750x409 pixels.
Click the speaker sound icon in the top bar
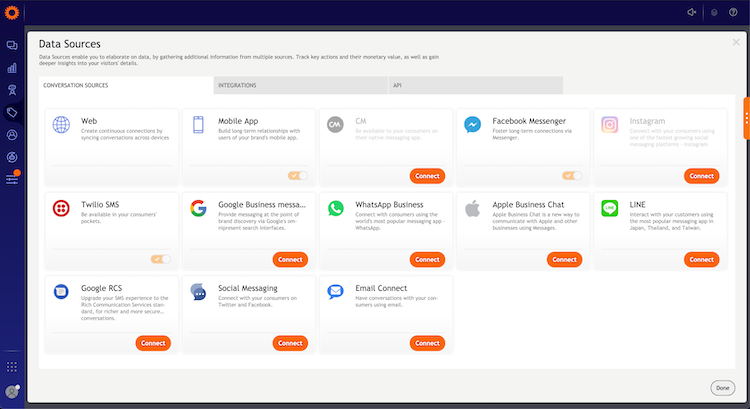[691, 12]
